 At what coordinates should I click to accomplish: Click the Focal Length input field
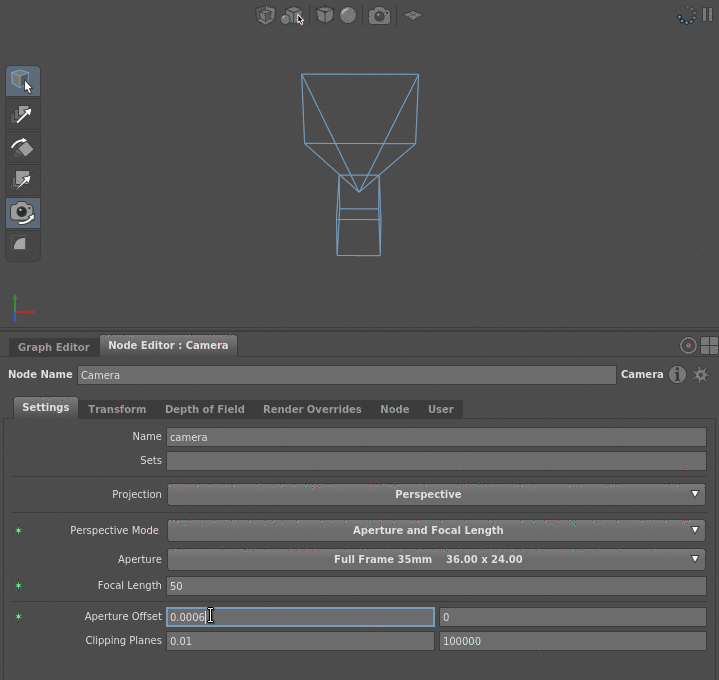click(436, 586)
